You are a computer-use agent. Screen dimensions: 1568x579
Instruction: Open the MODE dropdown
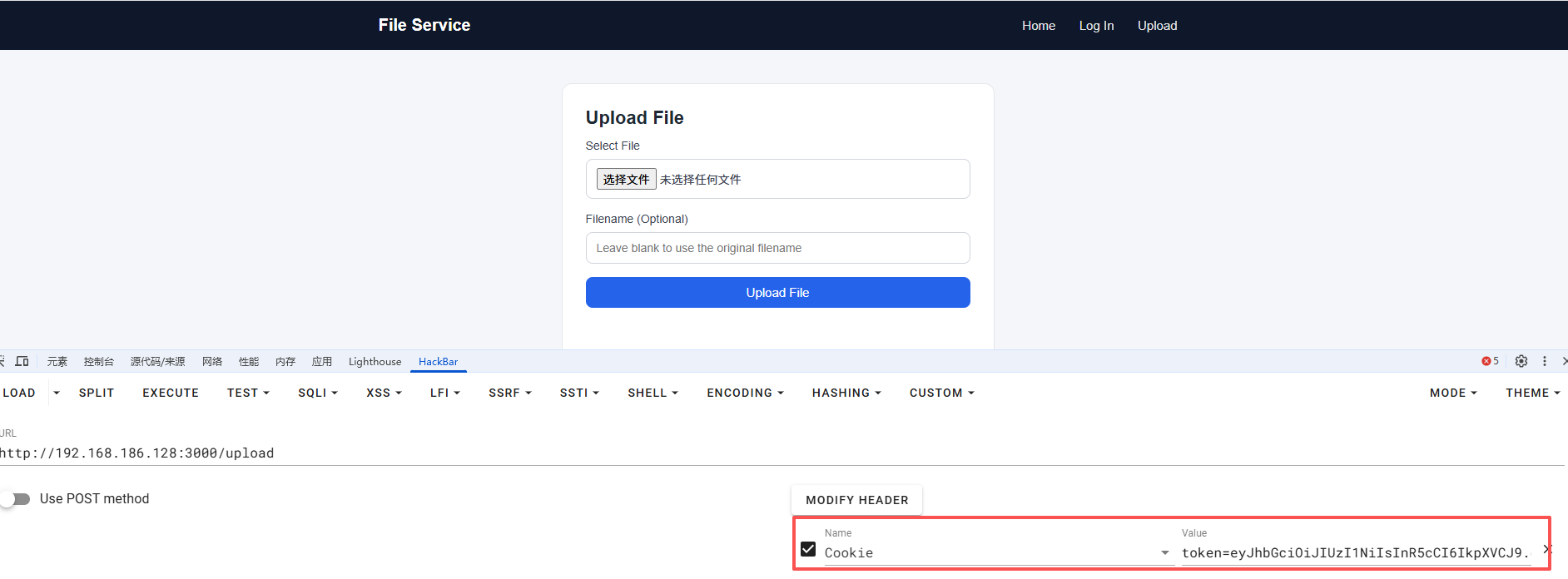pyautogui.click(x=1453, y=393)
